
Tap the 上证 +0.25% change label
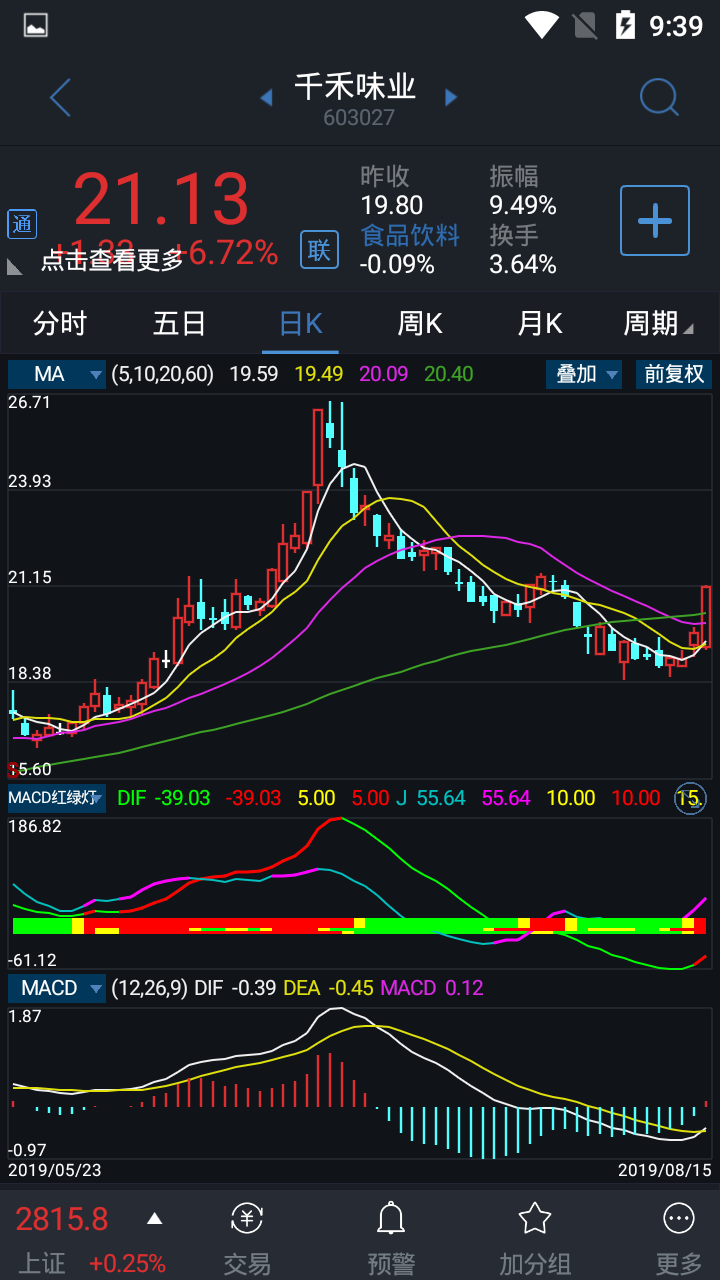(127, 1263)
